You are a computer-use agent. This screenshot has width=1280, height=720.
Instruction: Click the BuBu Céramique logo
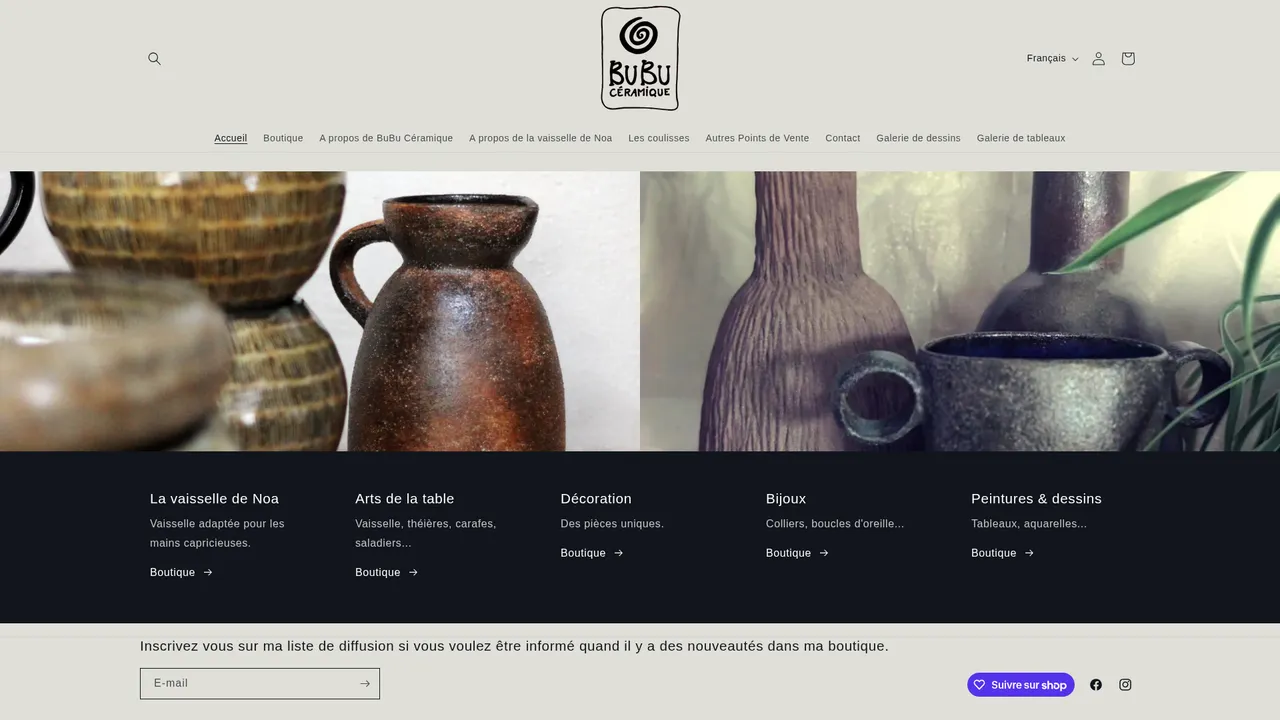(x=640, y=58)
